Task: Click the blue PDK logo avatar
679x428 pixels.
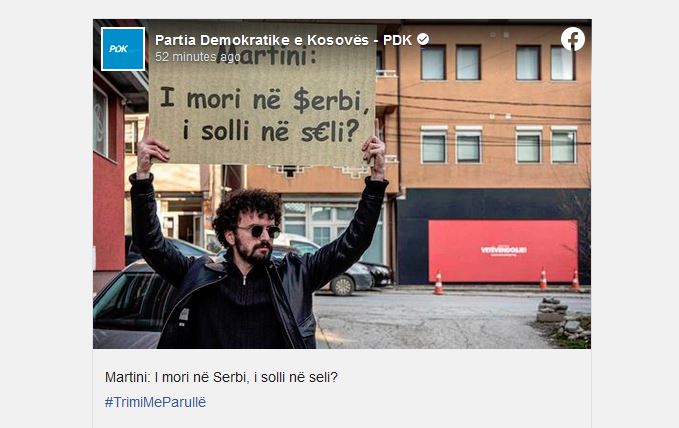Action: [x=123, y=49]
